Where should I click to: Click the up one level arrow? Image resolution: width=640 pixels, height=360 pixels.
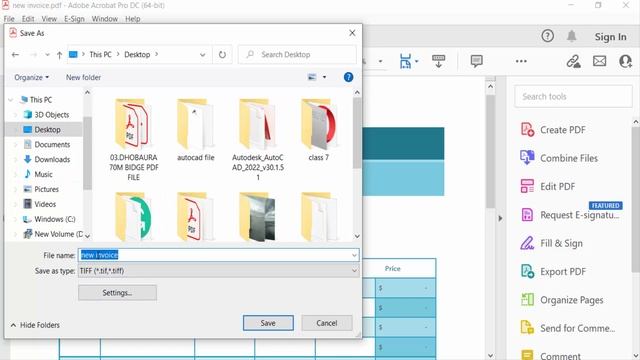60,55
